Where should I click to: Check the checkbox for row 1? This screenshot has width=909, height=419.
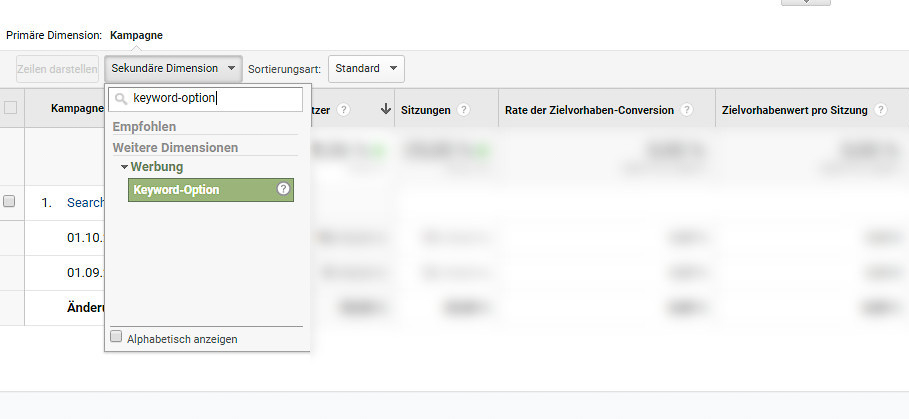click(x=10, y=201)
